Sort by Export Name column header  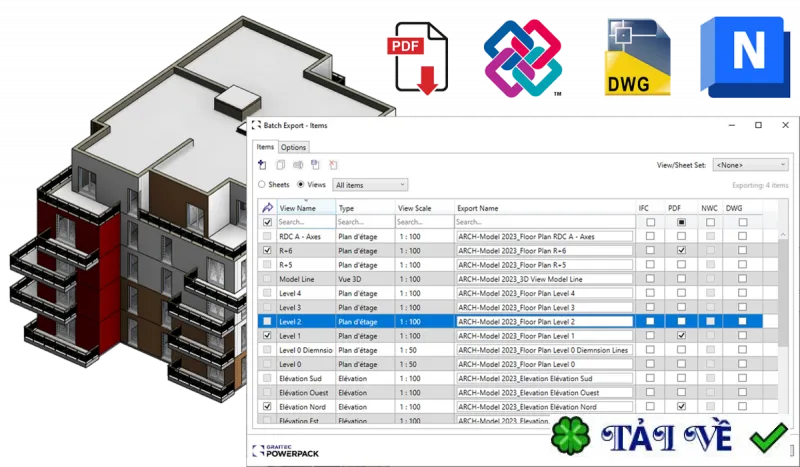coord(545,208)
